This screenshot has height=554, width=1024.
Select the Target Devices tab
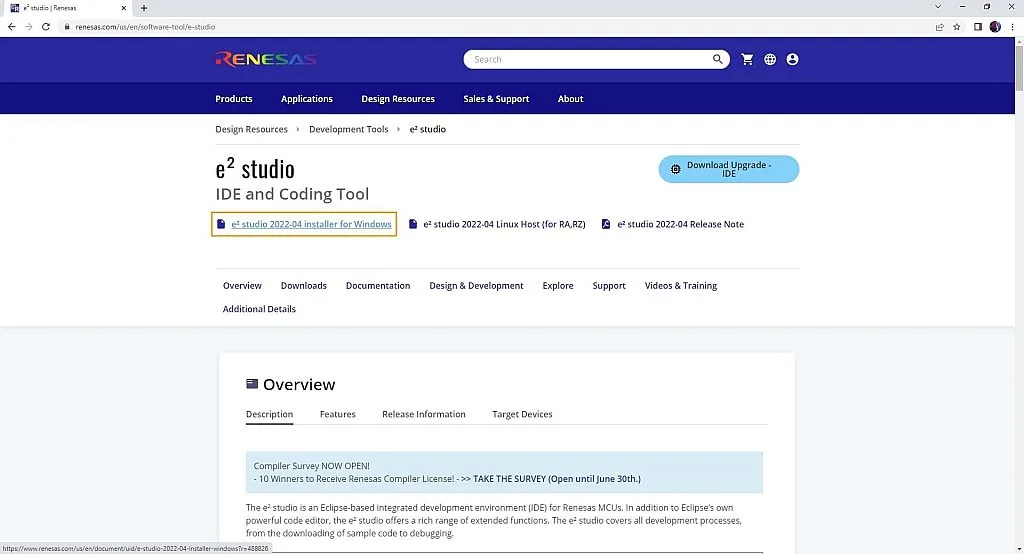click(x=522, y=414)
